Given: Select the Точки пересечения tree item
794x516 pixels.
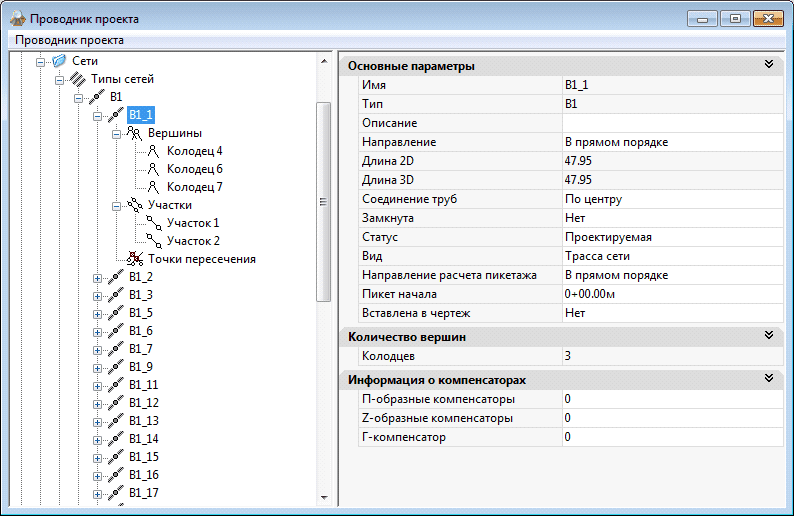Looking at the screenshot, I should 202,259.
